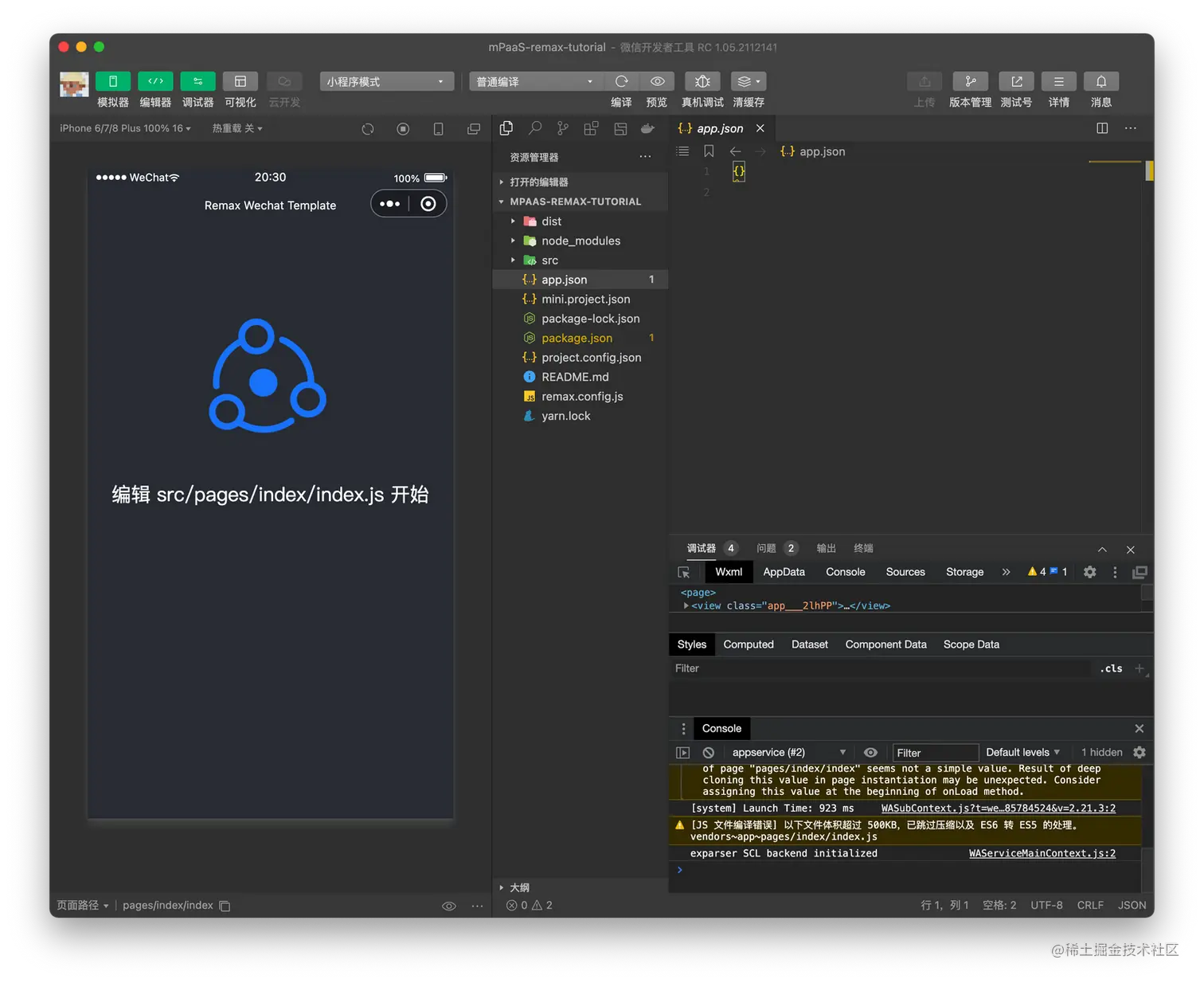Clear the console log
Image resolution: width=1204 pixels, height=983 pixels.
coord(709,753)
